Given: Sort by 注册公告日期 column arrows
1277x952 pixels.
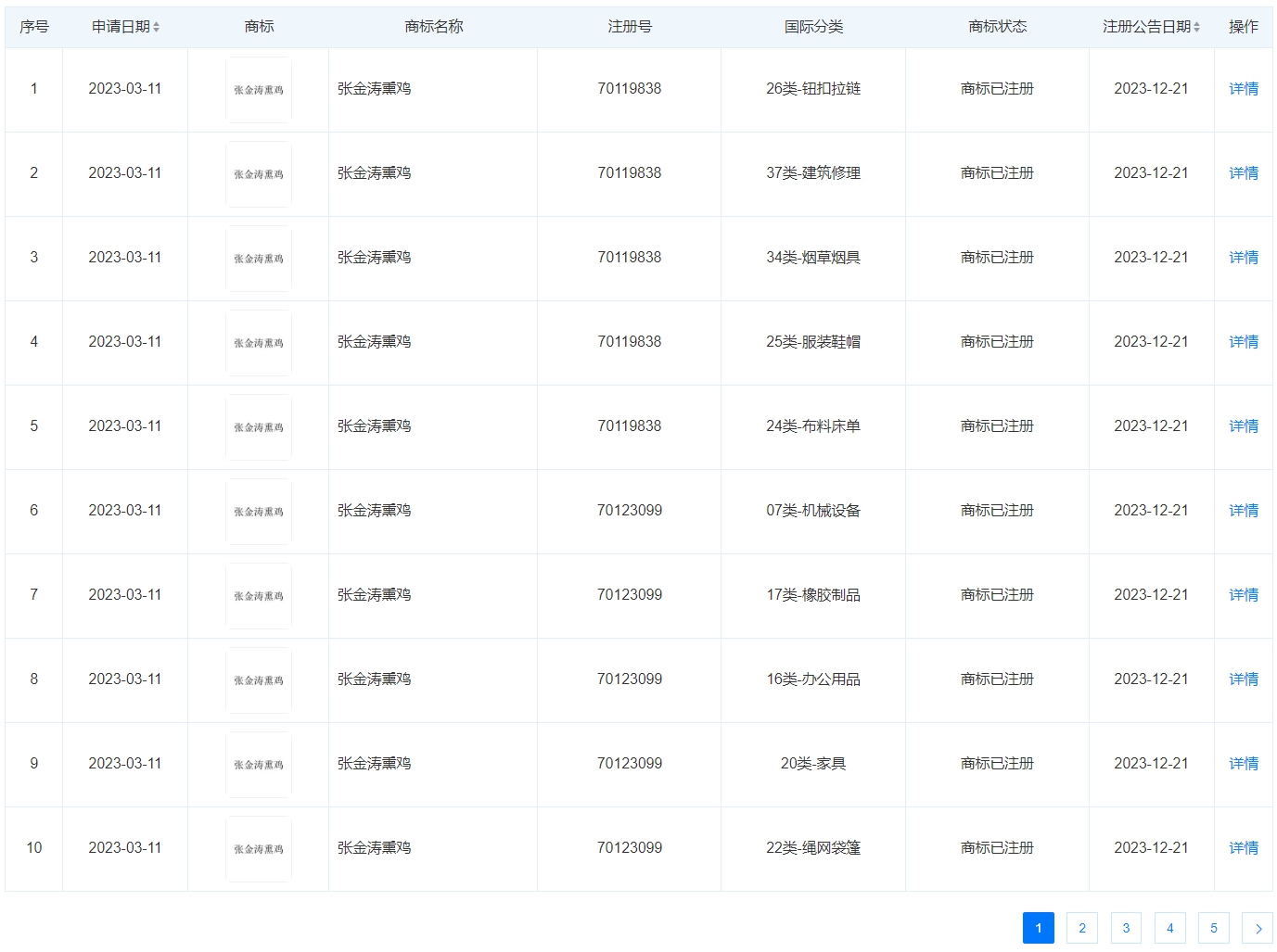Looking at the screenshot, I should (1196, 28).
